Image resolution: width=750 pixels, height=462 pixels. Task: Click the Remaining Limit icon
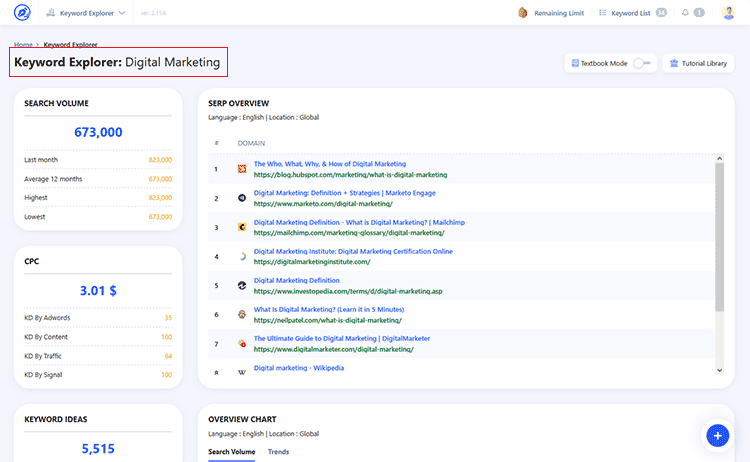click(x=523, y=13)
